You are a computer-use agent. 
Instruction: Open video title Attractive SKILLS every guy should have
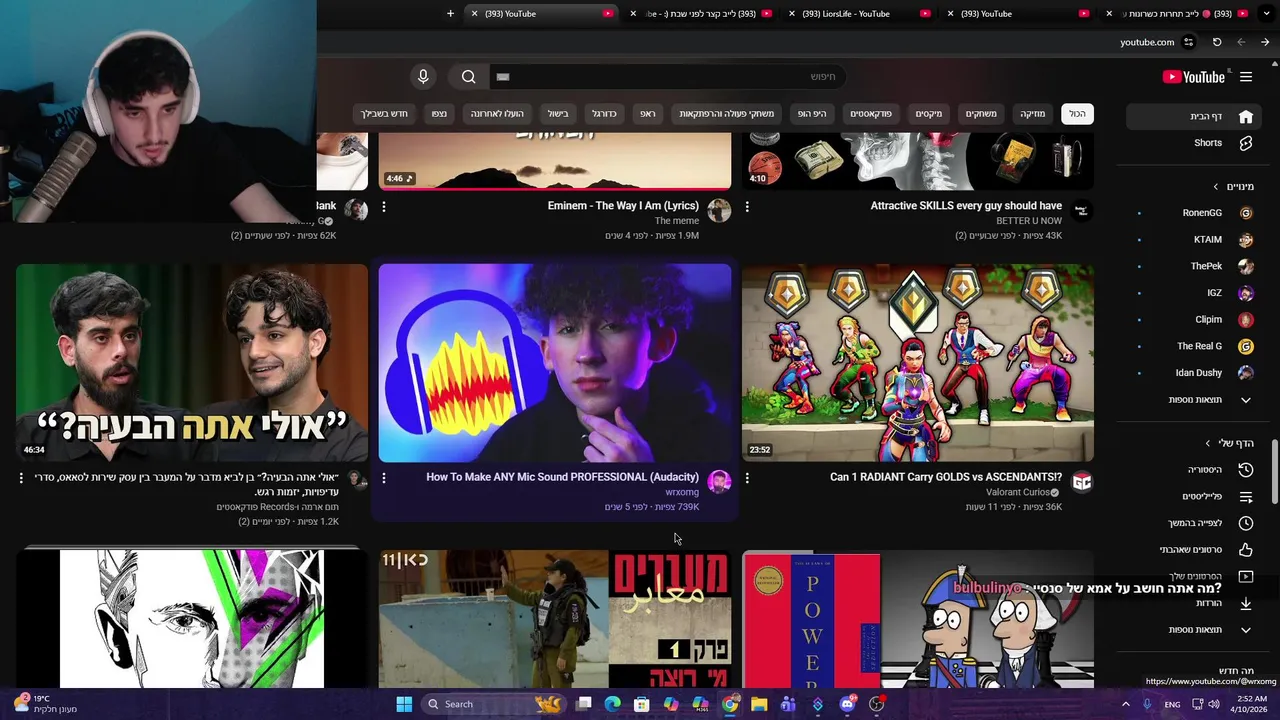(966, 206)
